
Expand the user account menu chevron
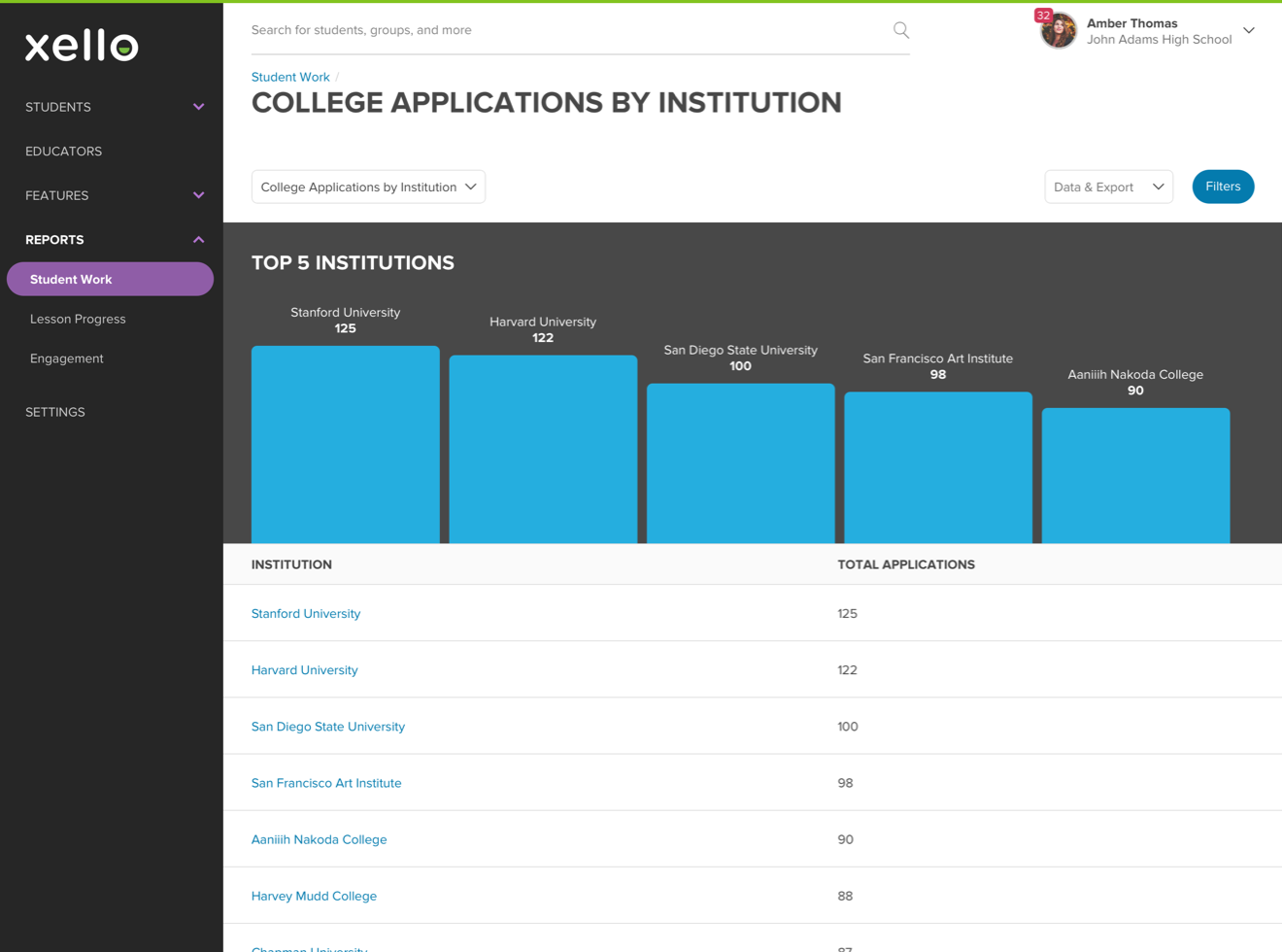pyautogui.click(x=1249, y=31)
